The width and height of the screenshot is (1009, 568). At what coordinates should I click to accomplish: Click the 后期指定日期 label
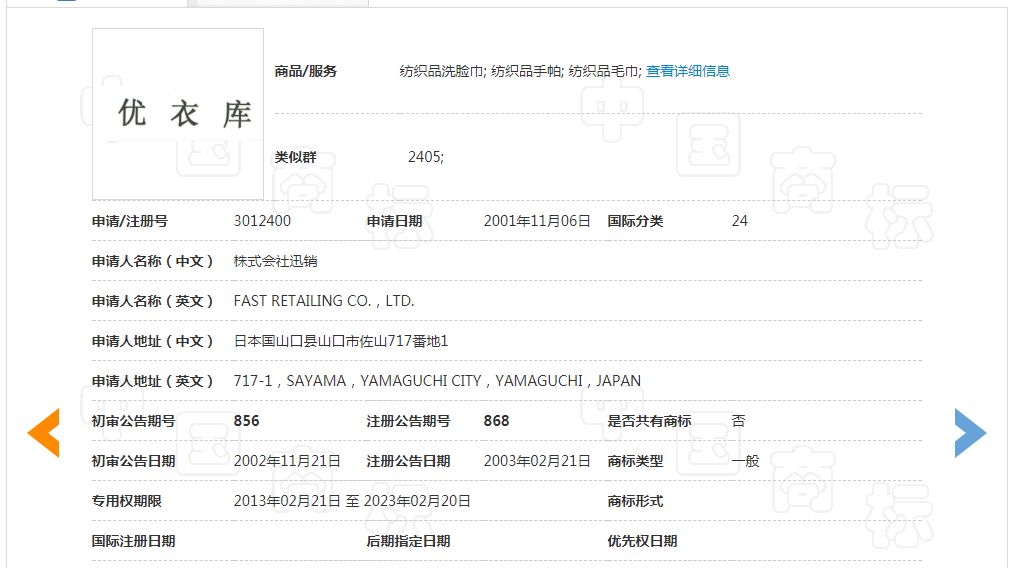[408, 541]
